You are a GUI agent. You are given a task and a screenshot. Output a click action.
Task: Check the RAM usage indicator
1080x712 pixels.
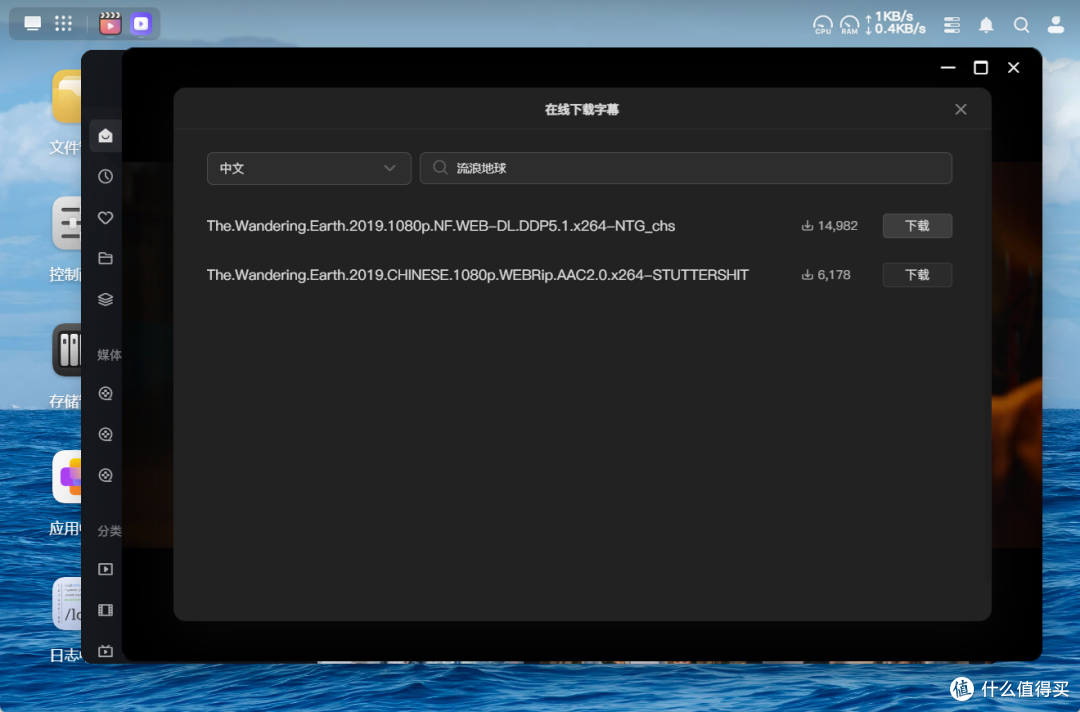pyautogui.click(x=849, y=25)
